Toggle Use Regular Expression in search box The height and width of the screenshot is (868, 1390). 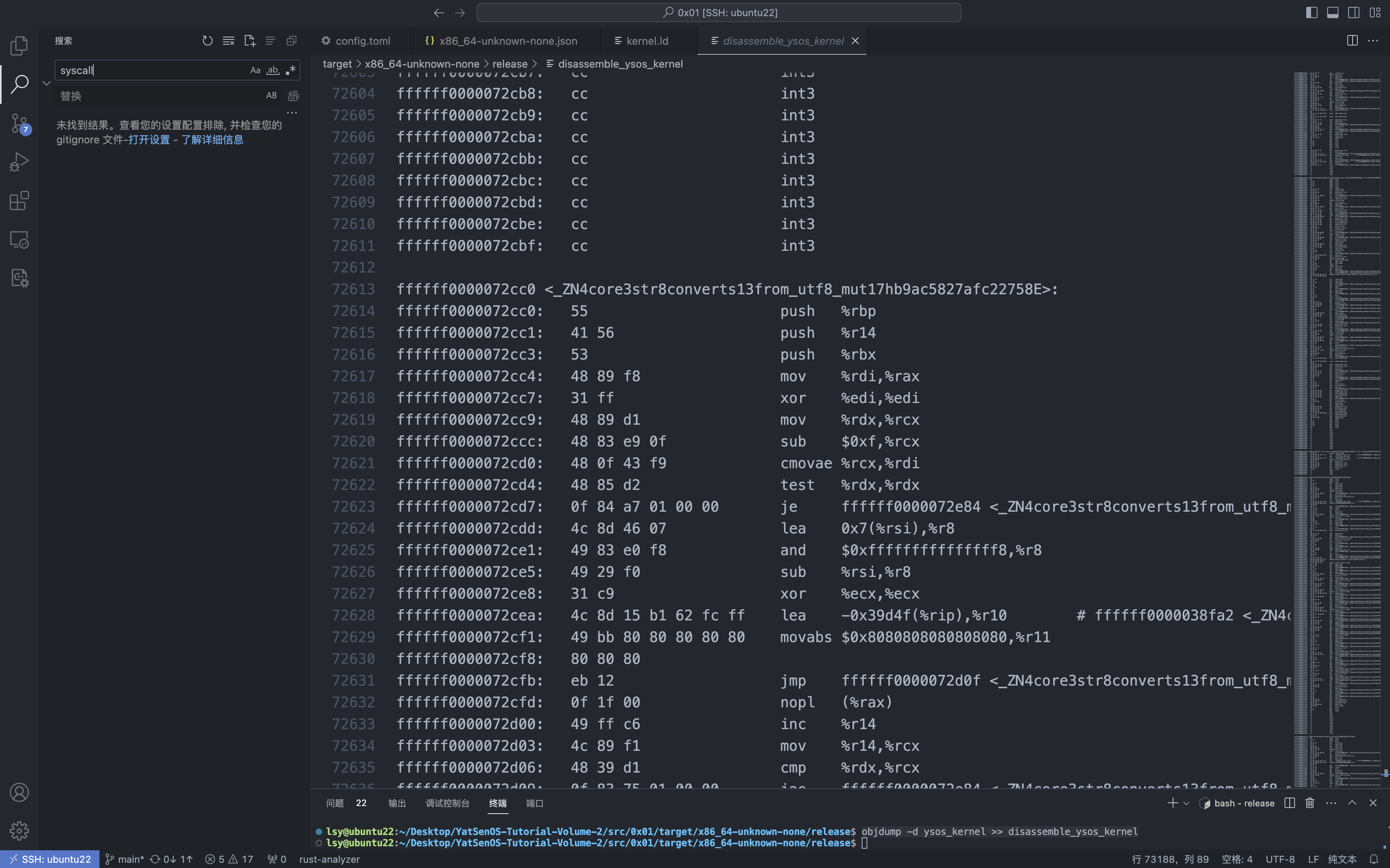290,70
